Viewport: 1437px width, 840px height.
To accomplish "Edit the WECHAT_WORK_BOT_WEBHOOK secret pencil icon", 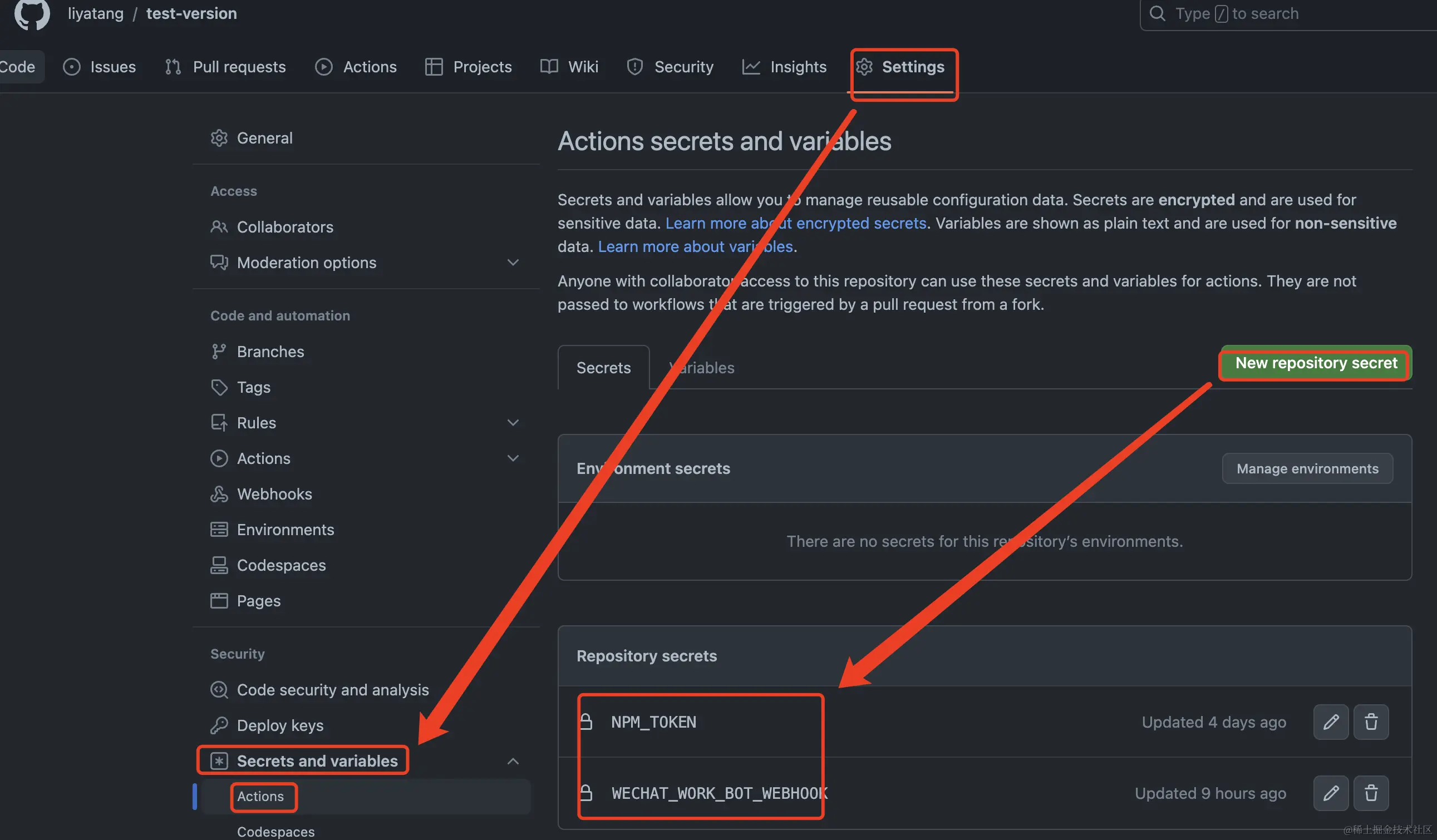I will coord(1330,793).
